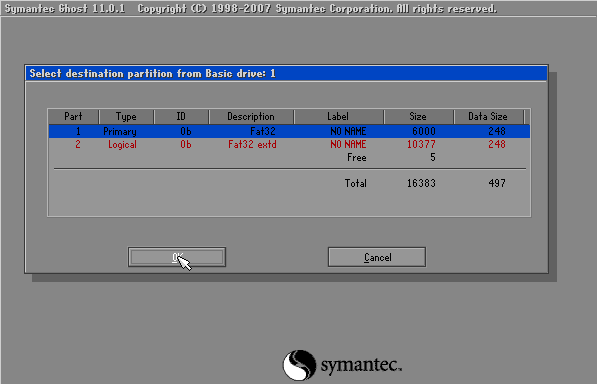This screenshot has height=384, width=597.
Task: Click the Fat32 description cell
Action: (x=263, y=131)
